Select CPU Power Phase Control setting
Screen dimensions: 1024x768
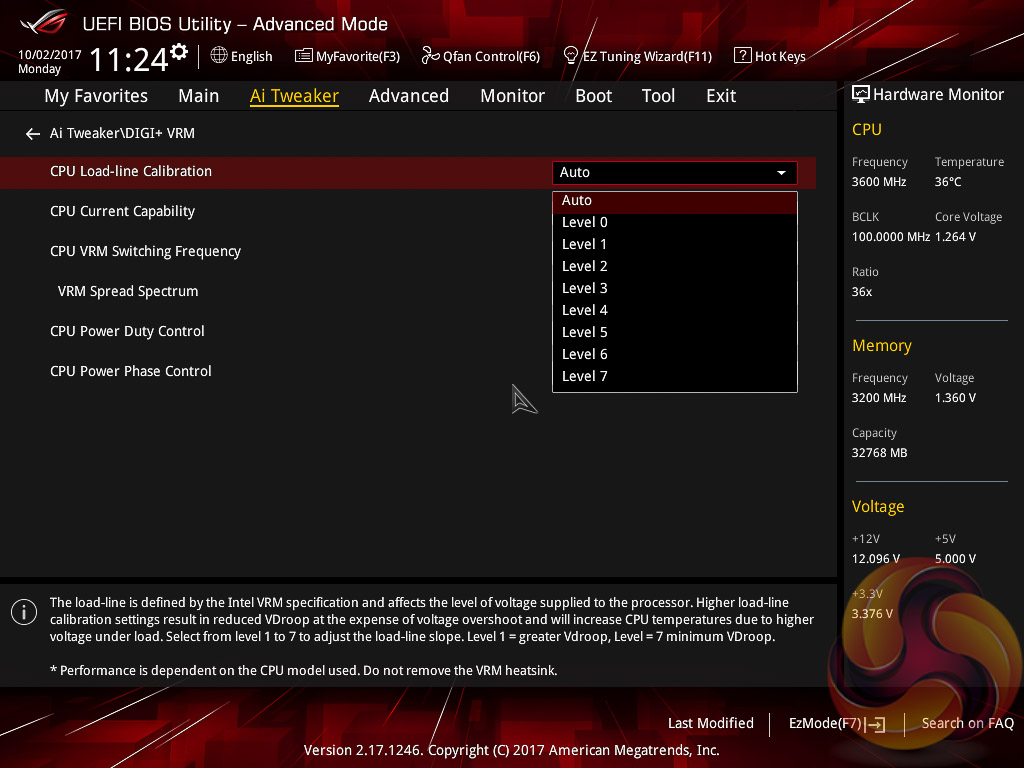(131, 371)
